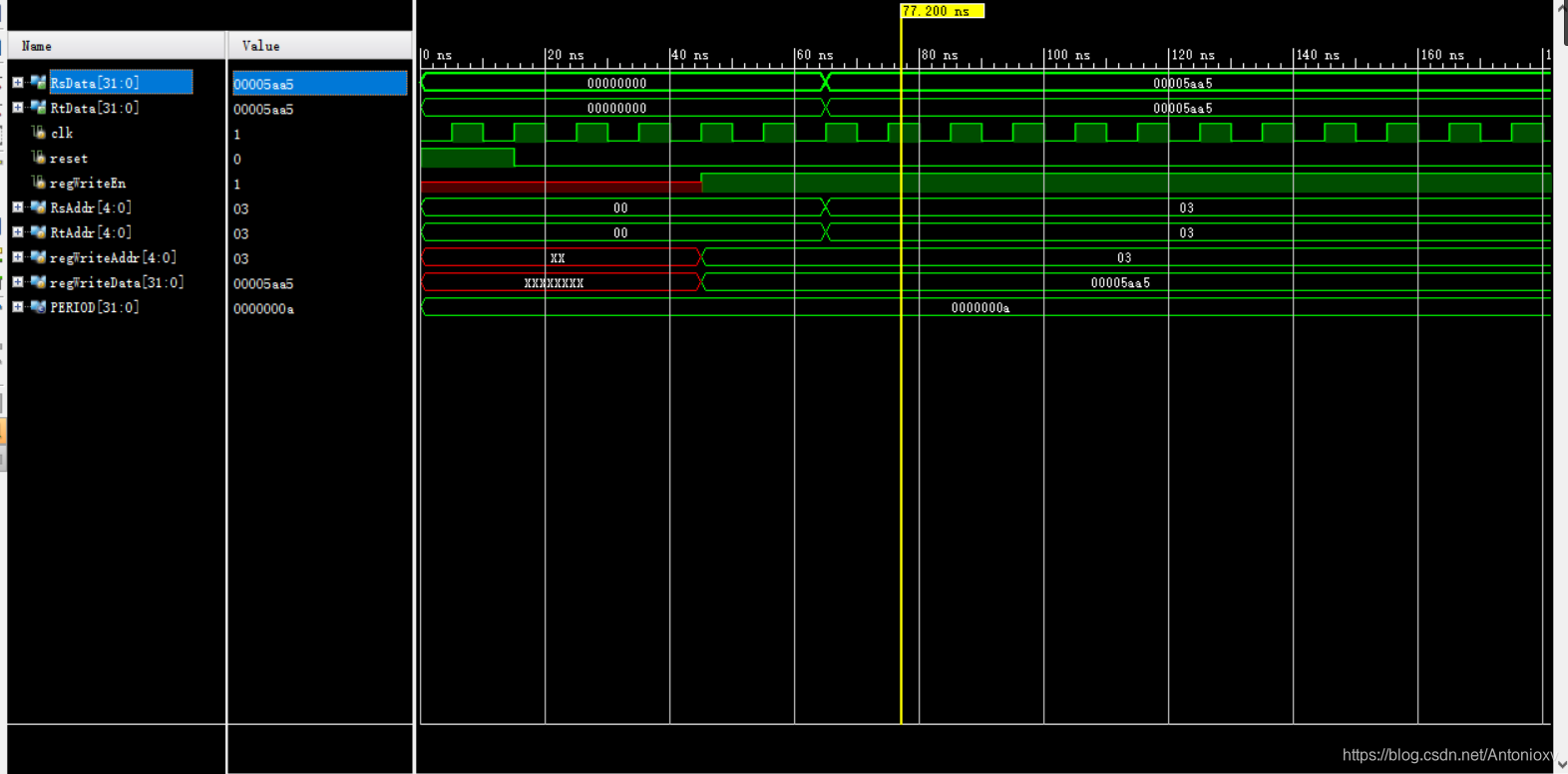Click the 40 ns ruler mark

690,55
